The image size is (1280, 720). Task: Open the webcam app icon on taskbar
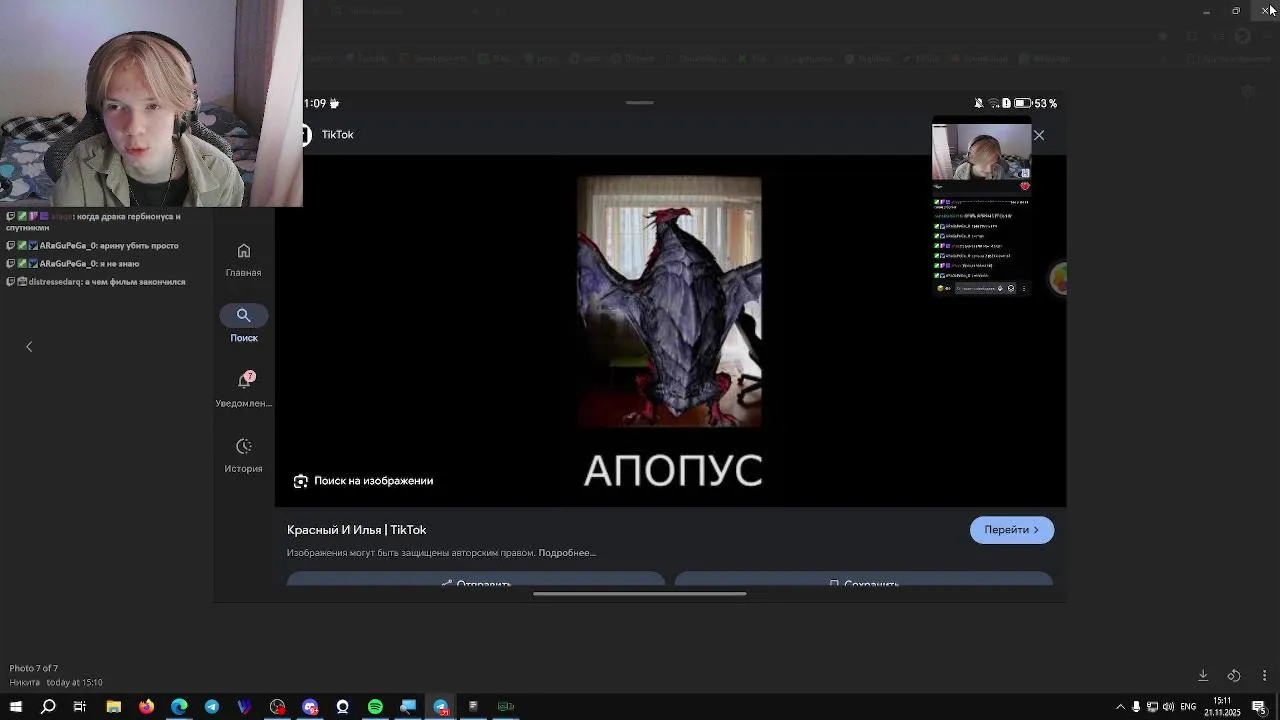(343, 707)
